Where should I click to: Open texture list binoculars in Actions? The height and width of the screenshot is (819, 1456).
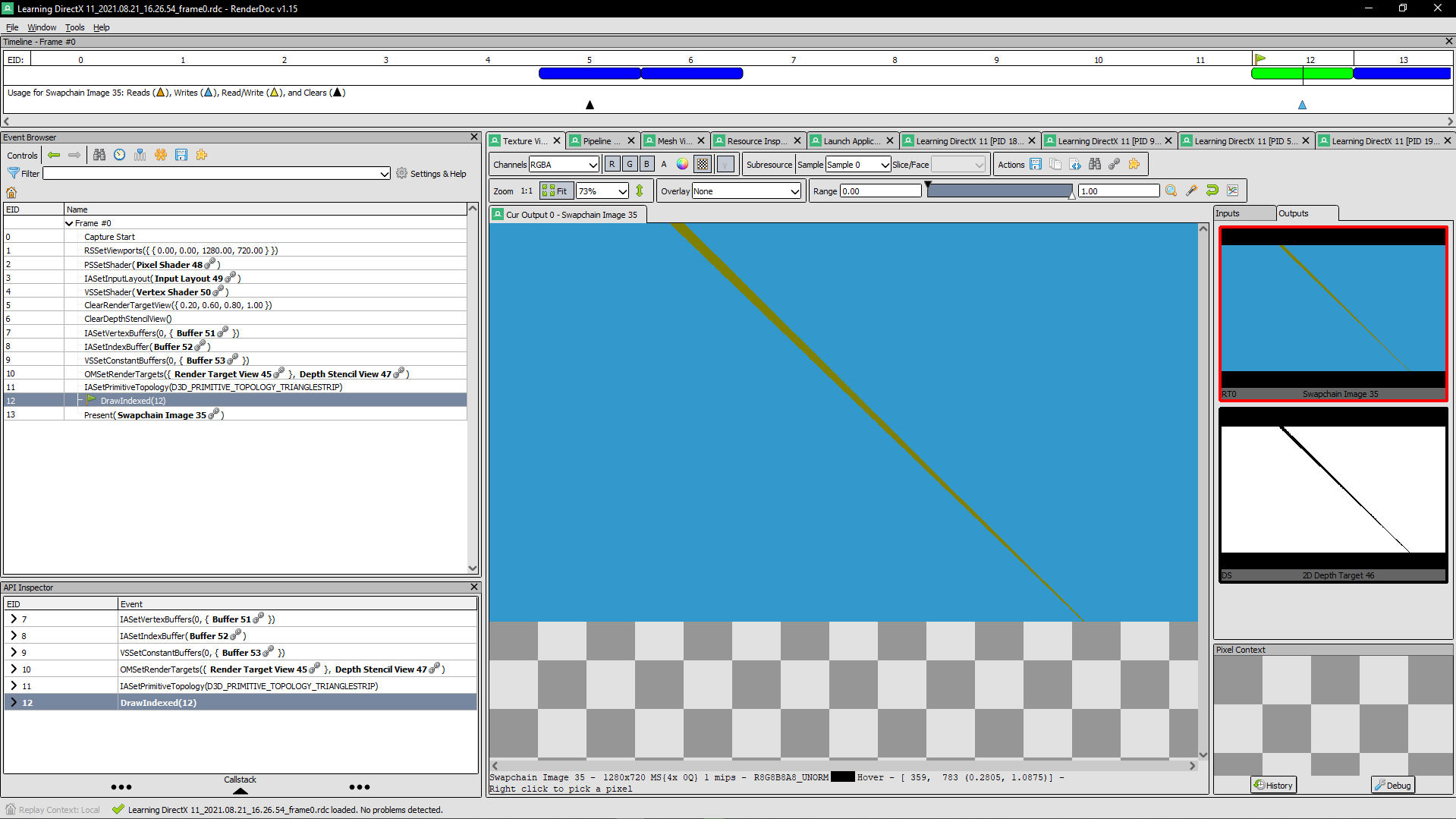pos(1095,164)
